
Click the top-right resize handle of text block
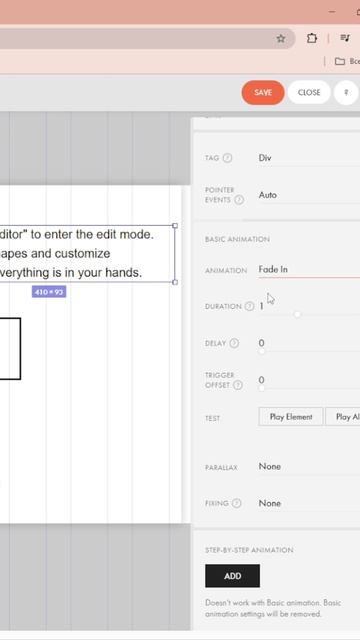pyautogui.click(x=175, y=225)
